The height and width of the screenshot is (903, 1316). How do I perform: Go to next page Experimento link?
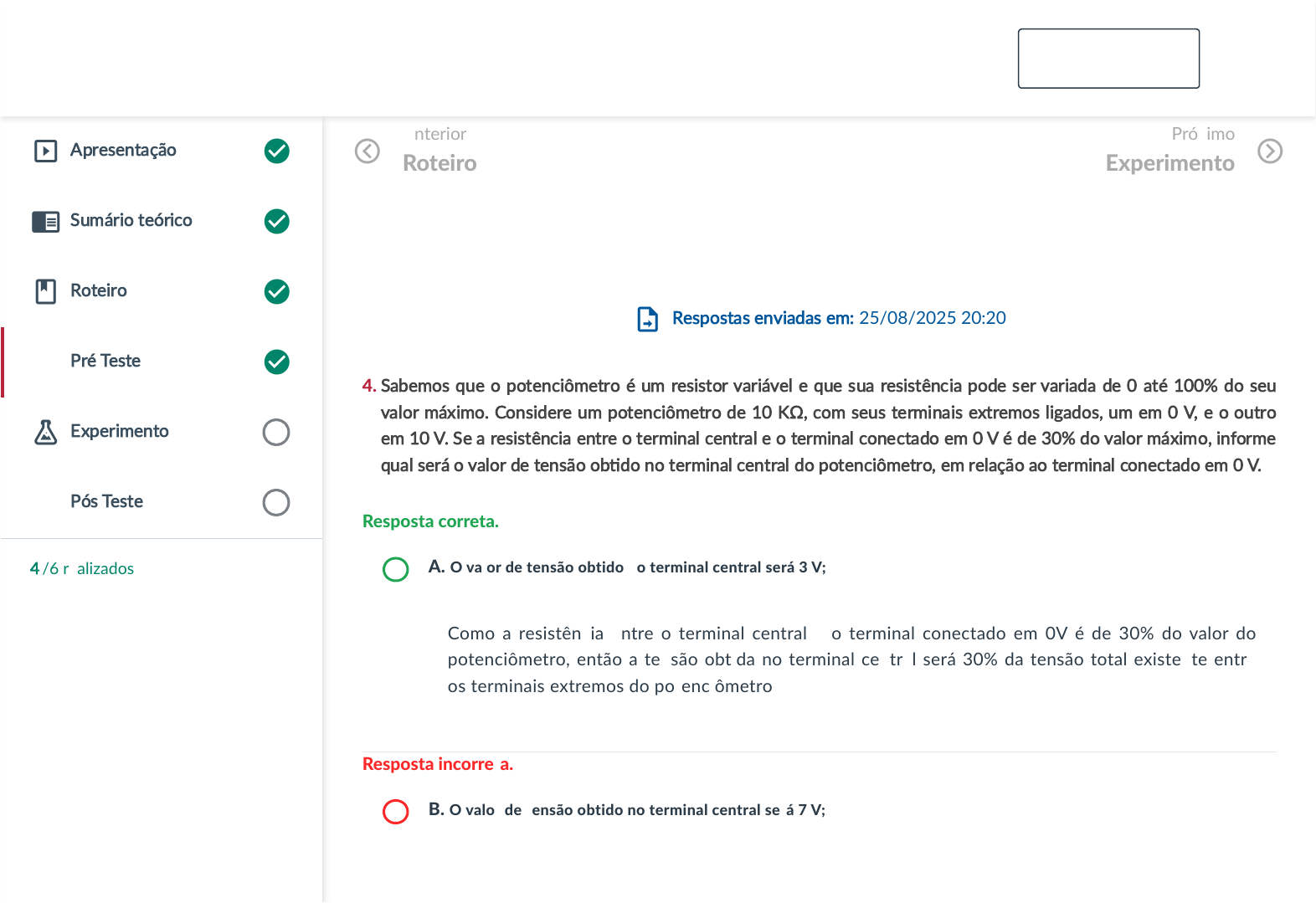[x=1169, y=162]
